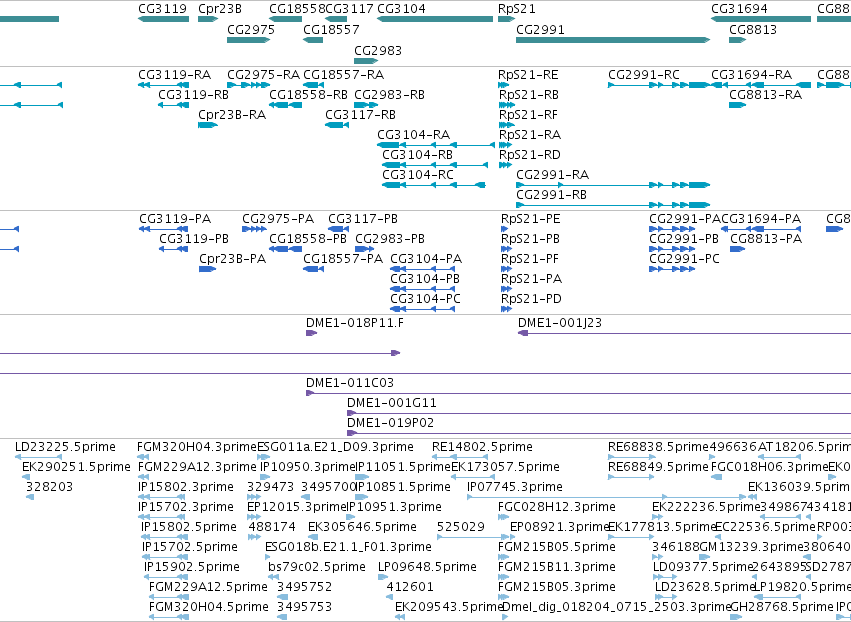Select the CG8813 gene label
Image resolution: width=851 pixels, height=622 pixels.
[753, 29]
